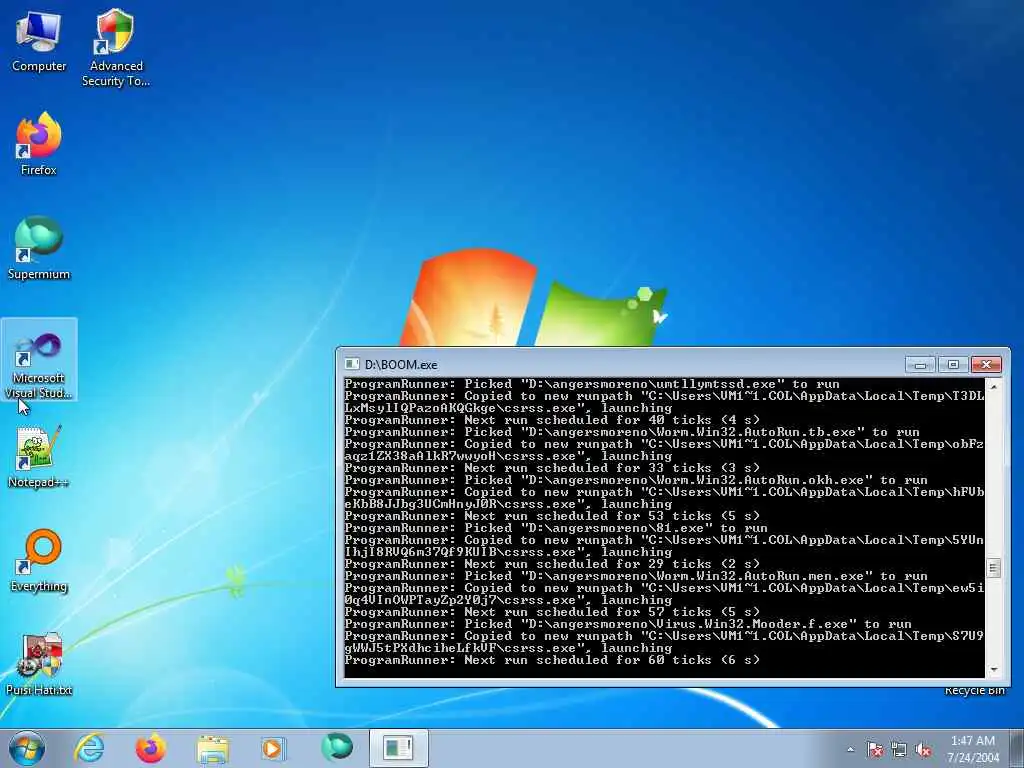Launch Firefox from the taskbar
1024x768 pixels.
coord(150,748)
